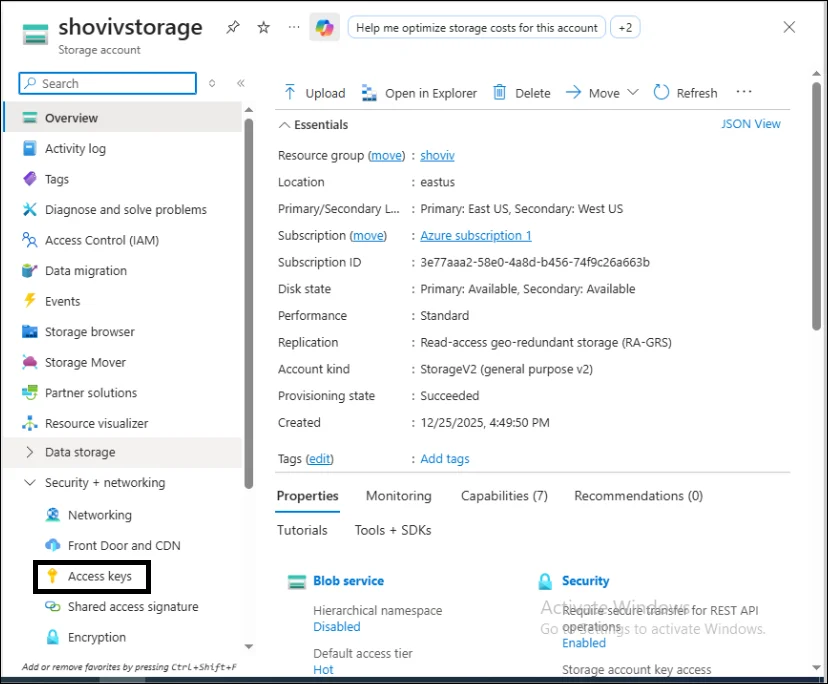Click the Access Control (IAM) people icon
Image resolution: width=828 pixels, height=684 pixels.
coord(30,240)
